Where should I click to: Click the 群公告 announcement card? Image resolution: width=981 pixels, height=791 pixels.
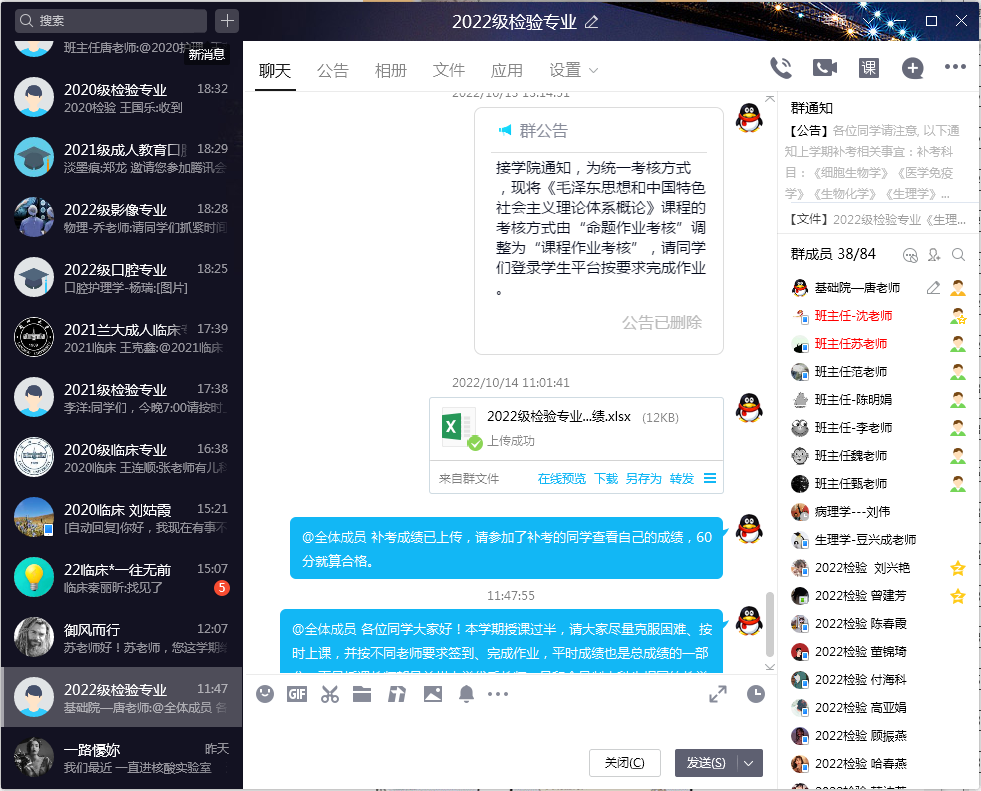tap(599, 231)
